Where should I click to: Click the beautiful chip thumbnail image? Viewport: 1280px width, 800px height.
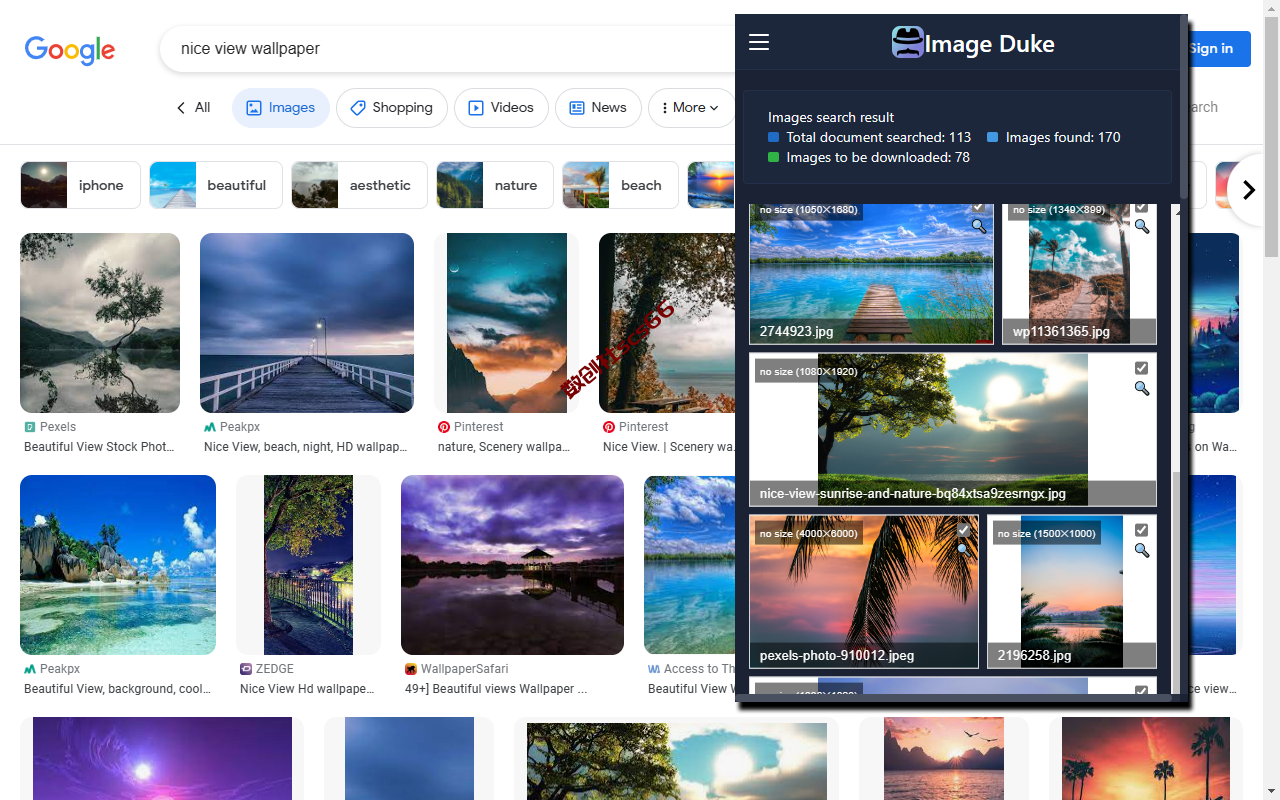[x=173, y=185]
